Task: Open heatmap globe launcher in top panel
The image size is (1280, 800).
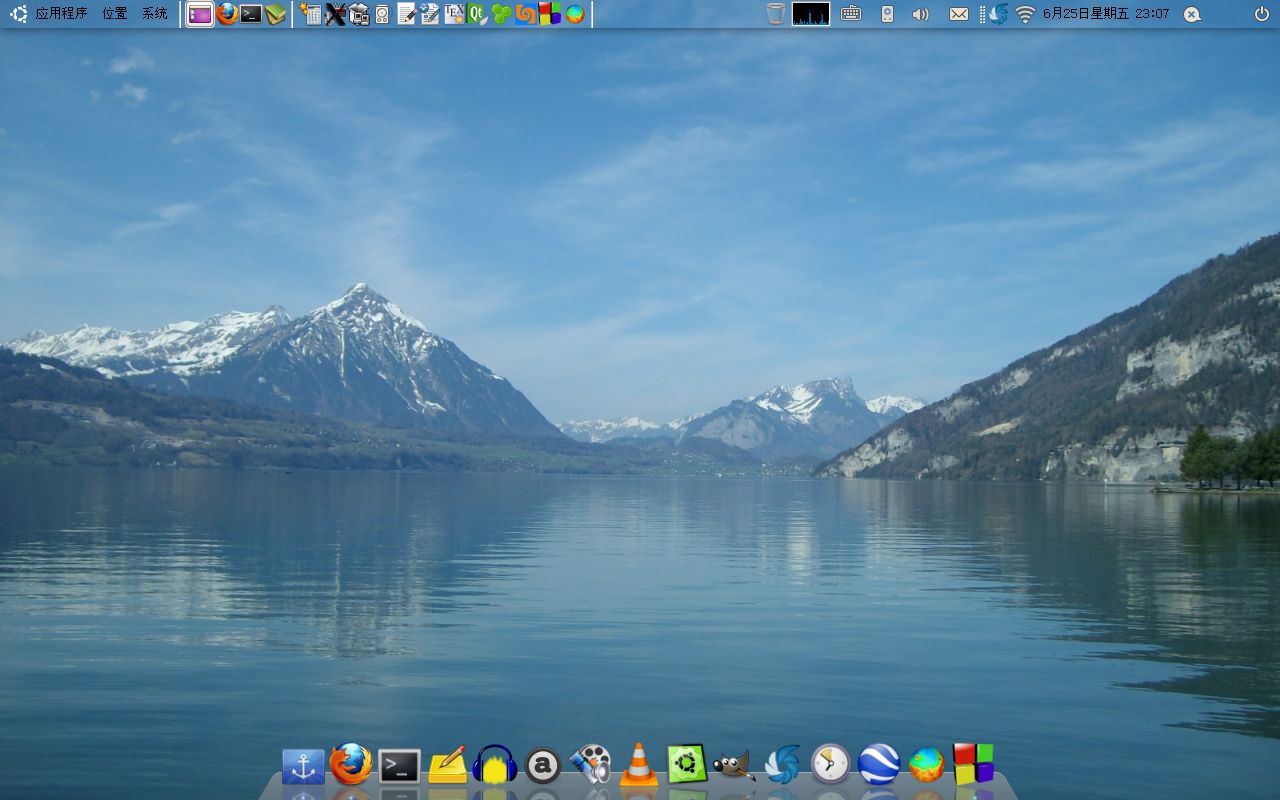Action: tap(574, 14)
